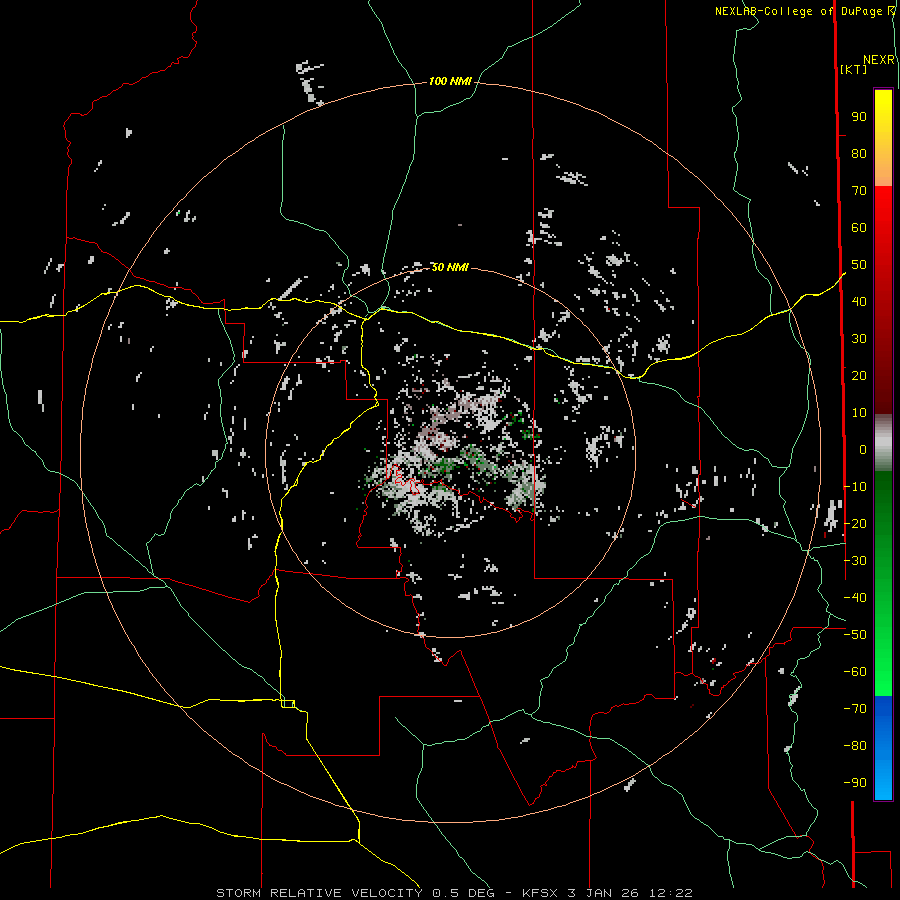Screen dimensions: 900x900
Task: Select the 30 value on velocity scale
Action: point(859,339)
